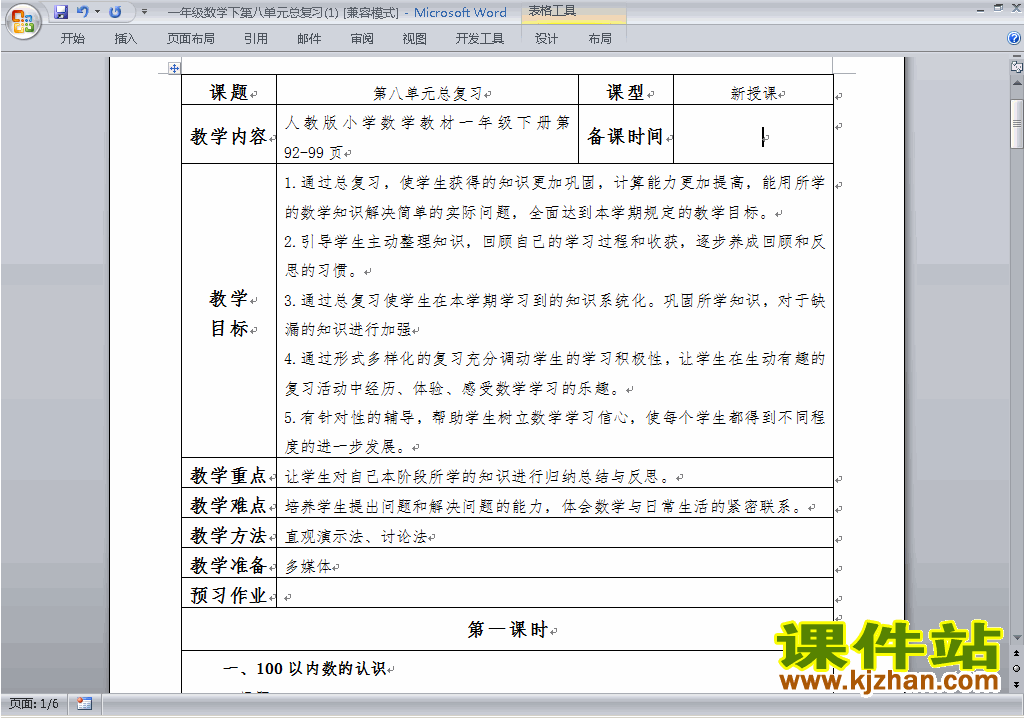Image resolution: width=1024 pixels, height=718 pixels.
Task: Click the 课型 header cell
Action: click(626, 90)
